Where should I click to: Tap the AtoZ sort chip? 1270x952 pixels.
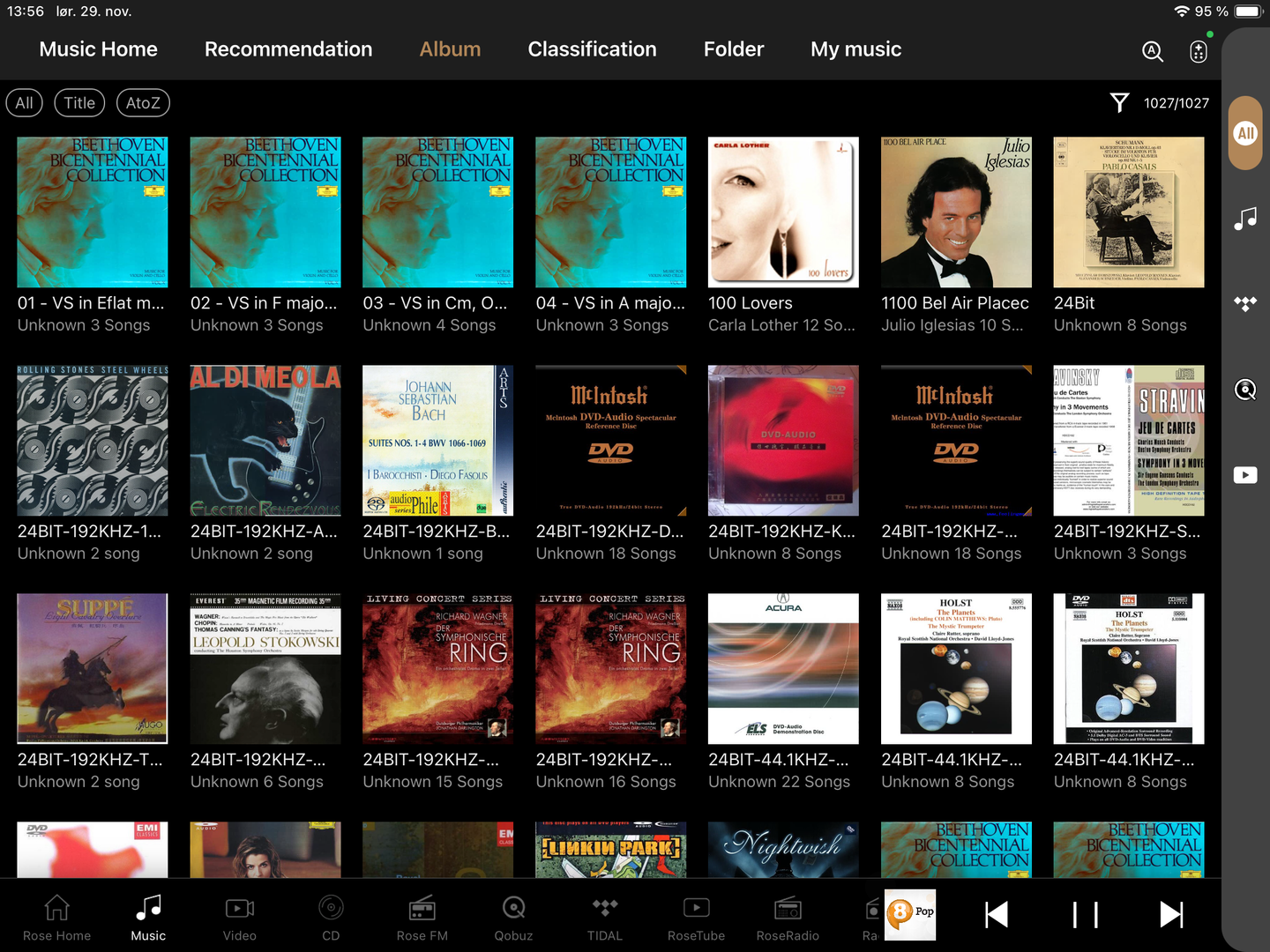tap(143, 103)
